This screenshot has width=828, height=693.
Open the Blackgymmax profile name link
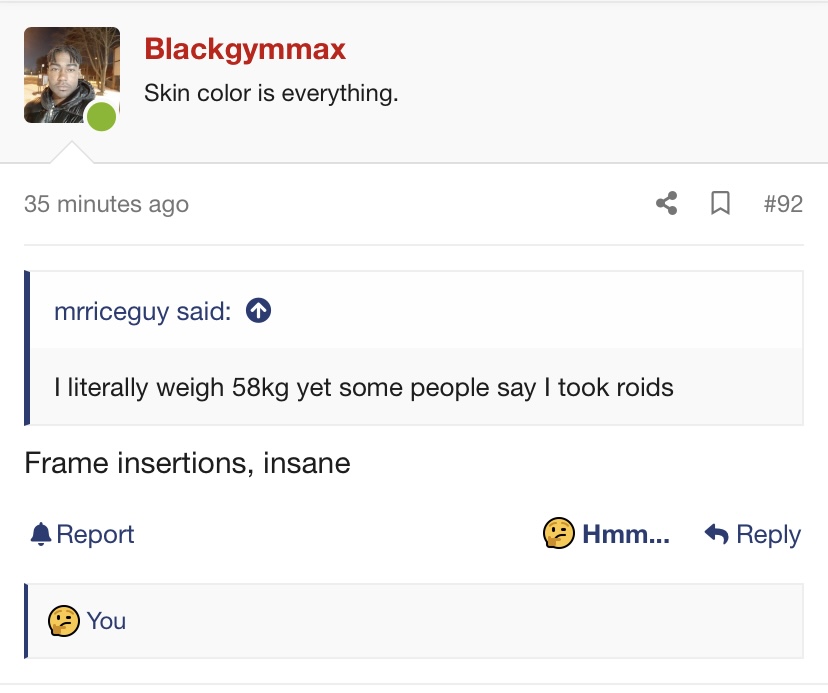point(245,49)
